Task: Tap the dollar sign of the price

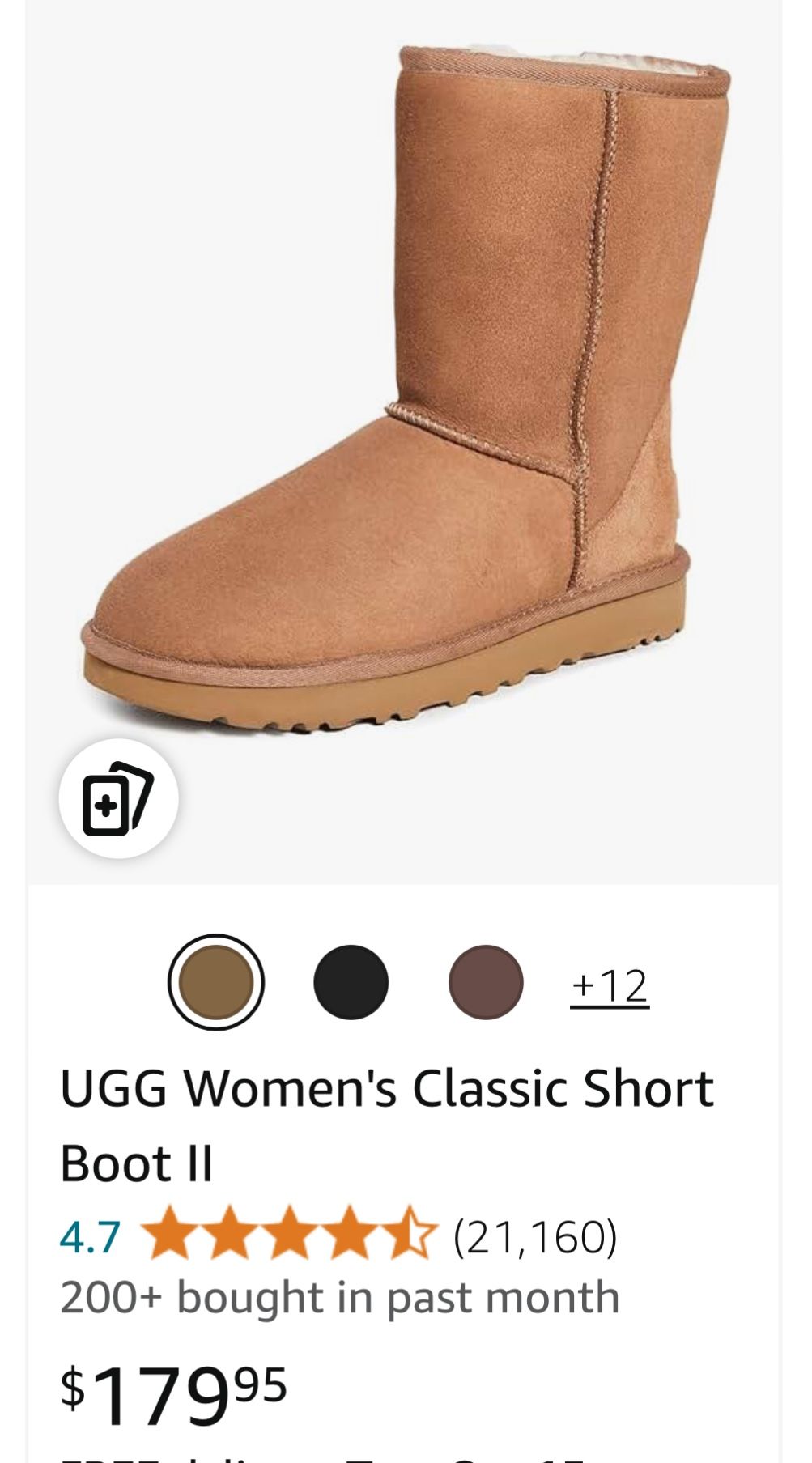Action: tap(73, 1386)
